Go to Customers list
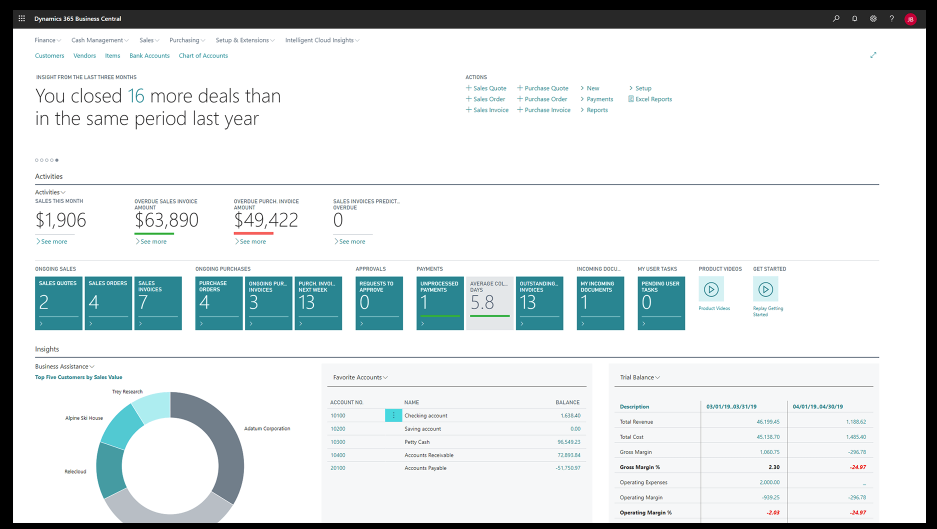Viewport: 937px width, 529px height. (50, 56)
